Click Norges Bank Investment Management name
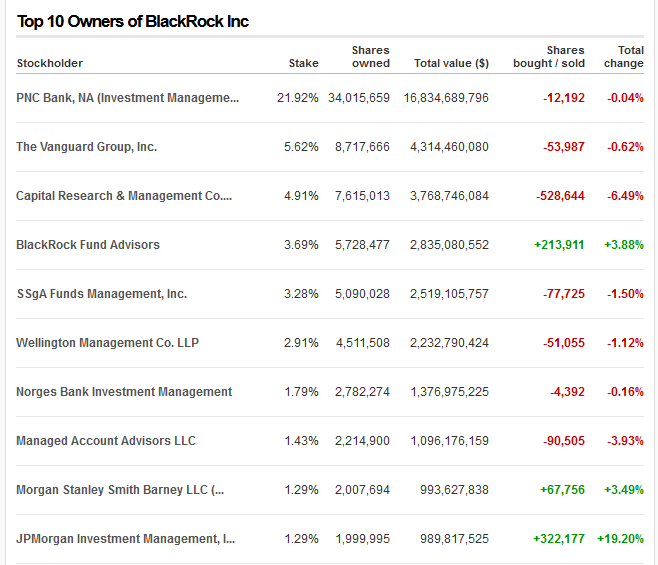The height and width of the screenshot is (565, 658). point(124,392)
